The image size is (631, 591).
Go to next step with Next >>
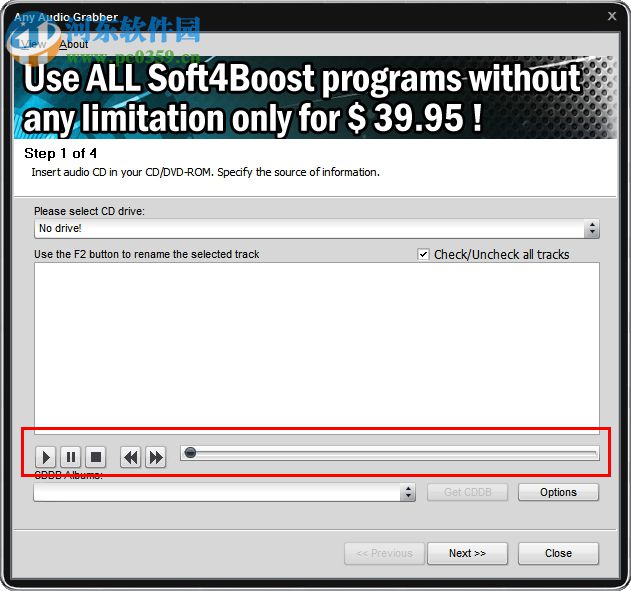click(467, 553)
